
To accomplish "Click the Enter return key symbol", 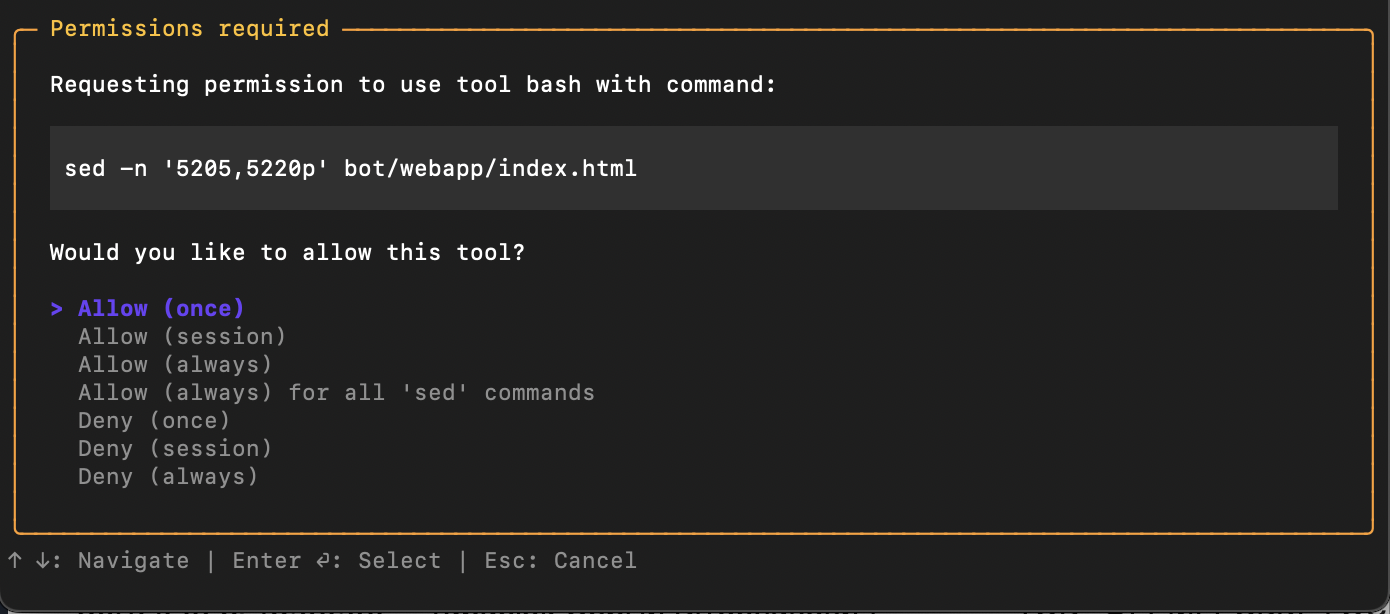I will pyautogui.click(x=322, y=561).
